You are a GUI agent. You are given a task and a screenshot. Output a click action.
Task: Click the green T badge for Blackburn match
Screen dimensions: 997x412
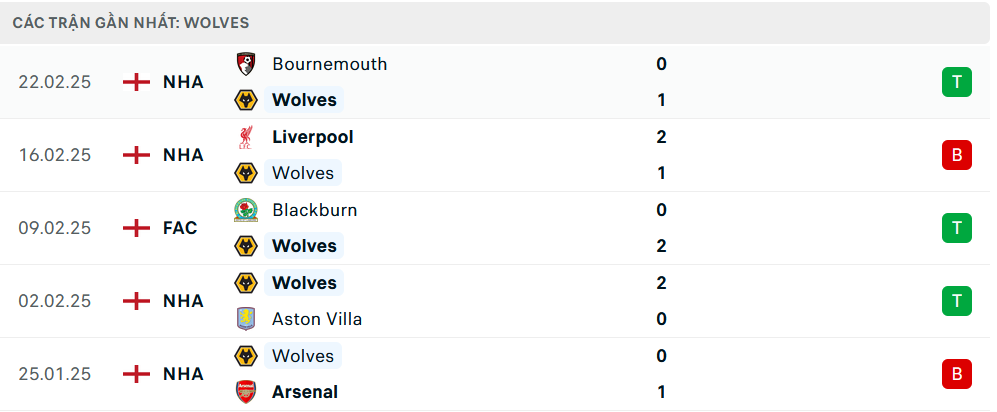click(956, 228)
